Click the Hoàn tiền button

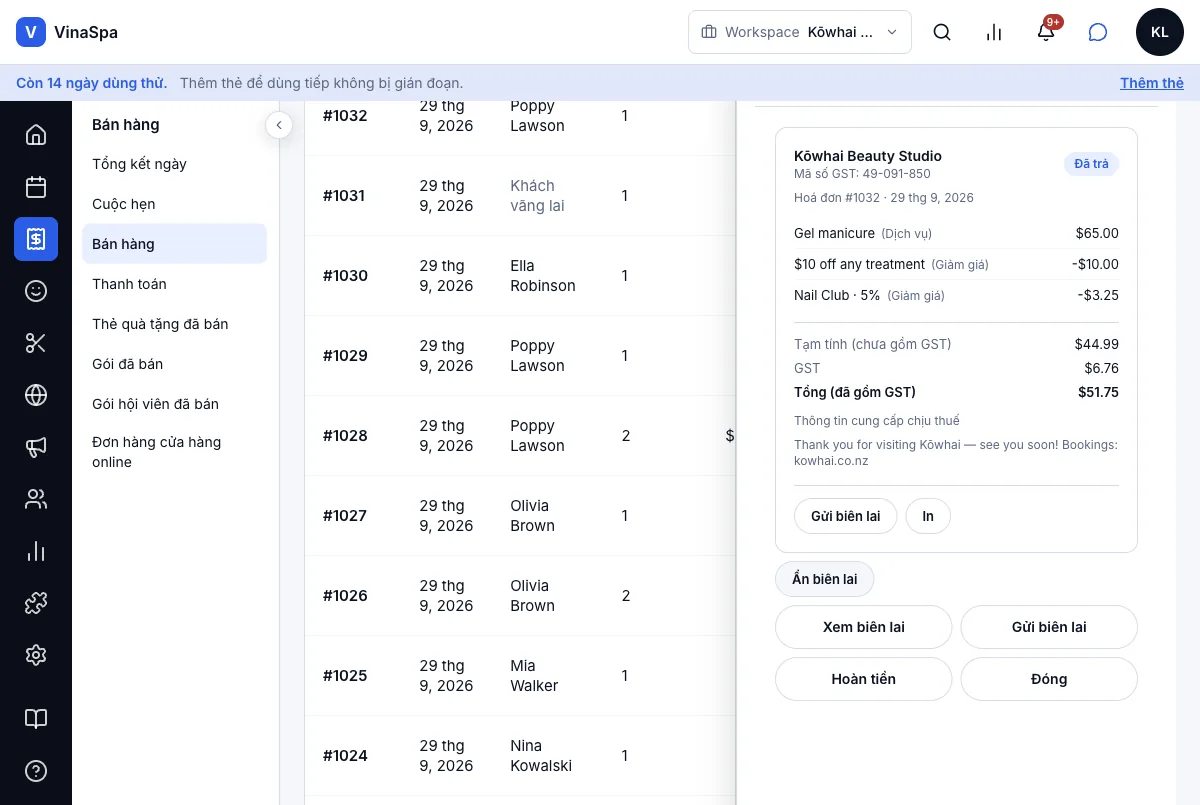(x=864, y=679)
